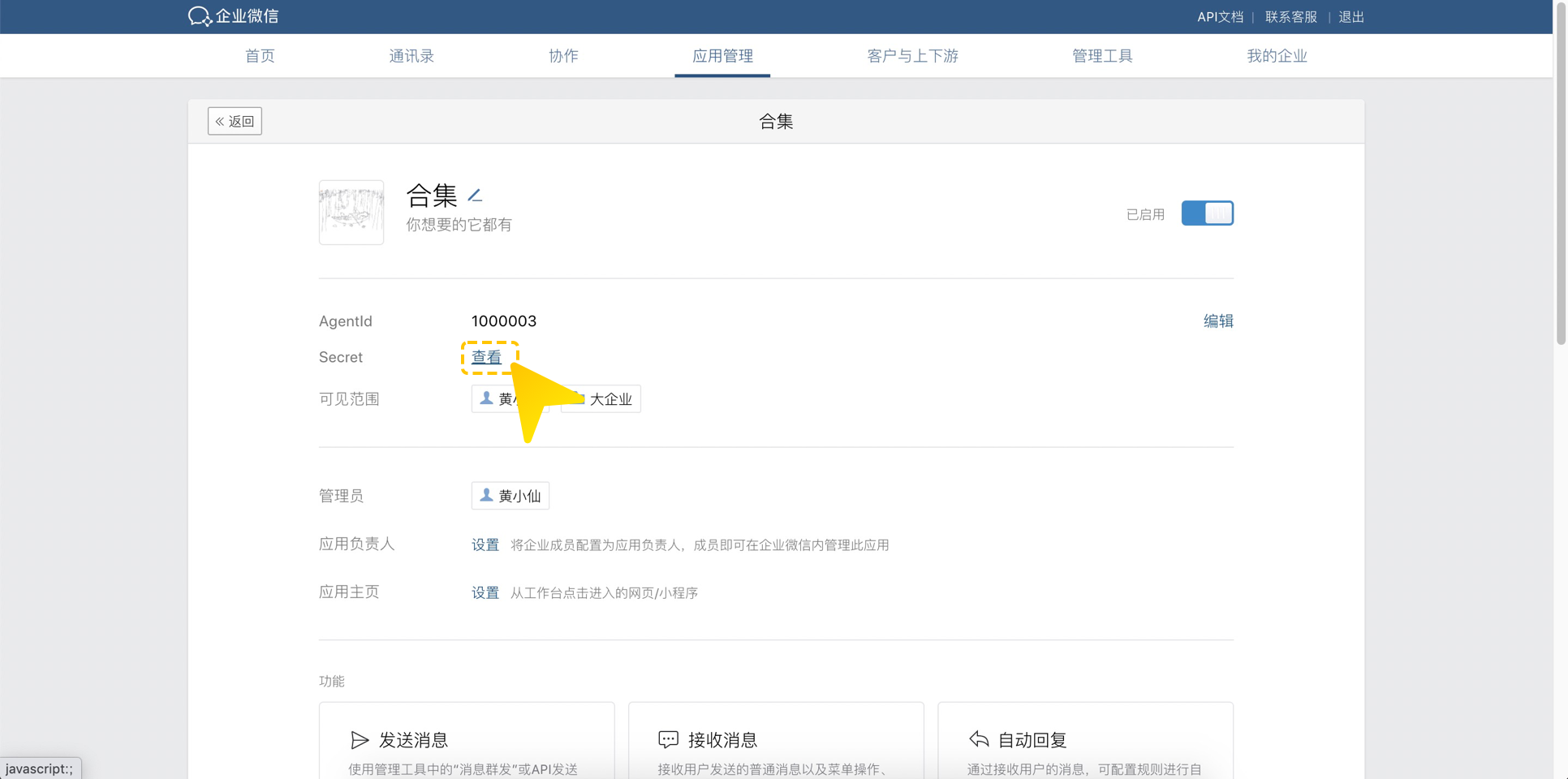Click the 接收消息 chat bubble icon
Image resolution: width=1568 pixels, height=779 pixels.
668,739
